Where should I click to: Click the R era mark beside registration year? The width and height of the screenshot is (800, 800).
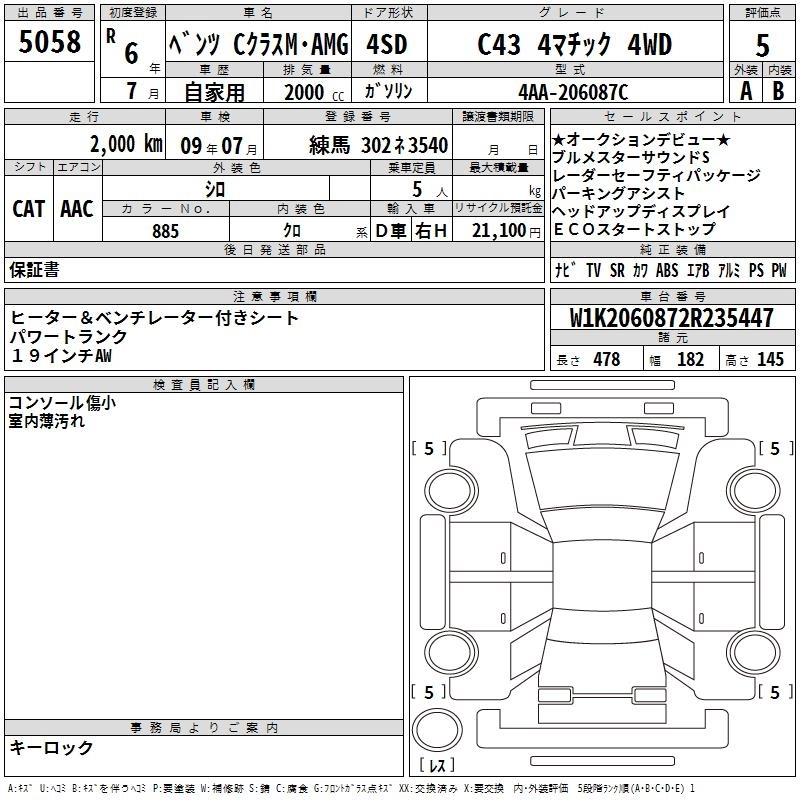(x=110, y=34)
